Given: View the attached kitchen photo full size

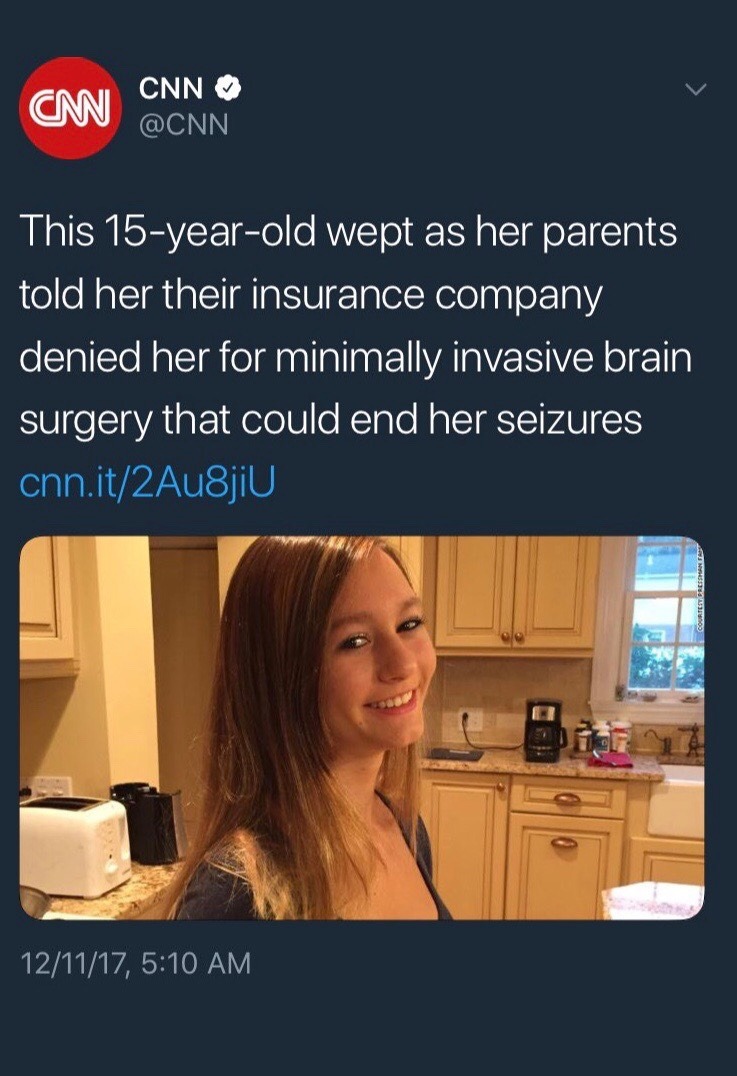Looking at the screenshot, I should pyautogui.click(x=362, y=727).
